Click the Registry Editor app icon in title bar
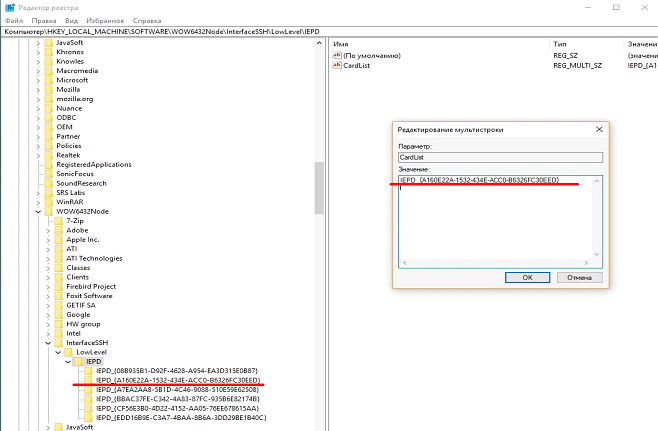The width and height of the screenshot is (658, 431). click(7, 7)
